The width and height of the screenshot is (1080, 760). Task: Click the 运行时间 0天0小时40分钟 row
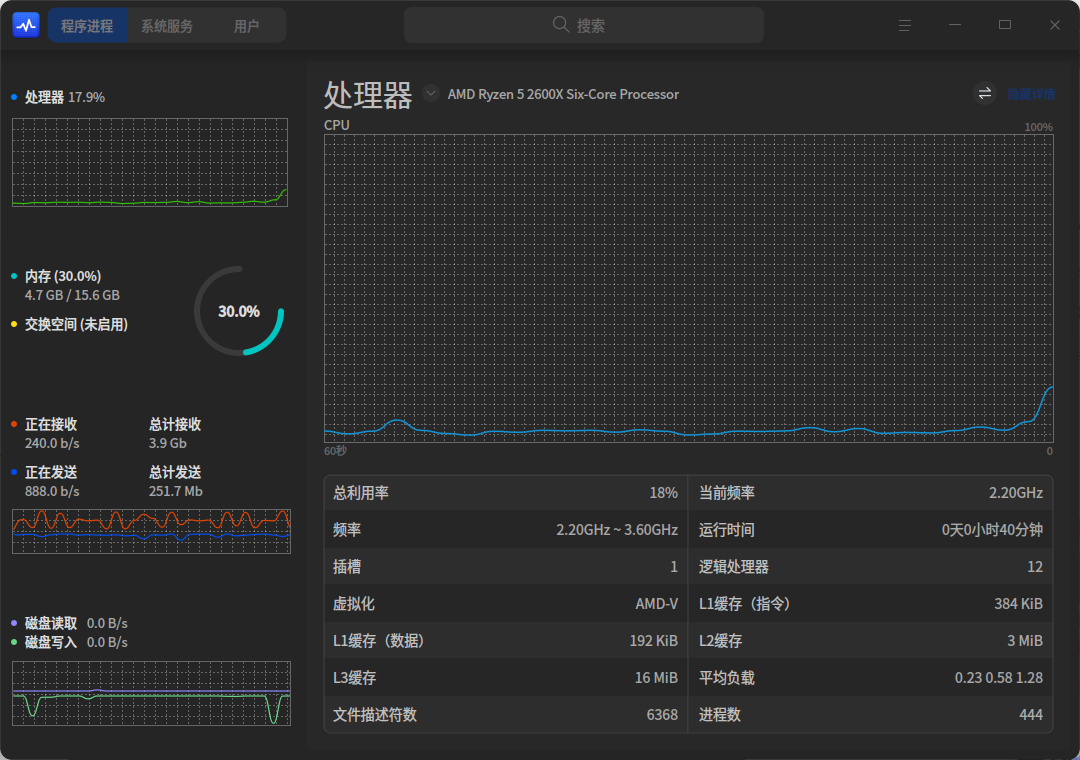[x=871, y=530]
